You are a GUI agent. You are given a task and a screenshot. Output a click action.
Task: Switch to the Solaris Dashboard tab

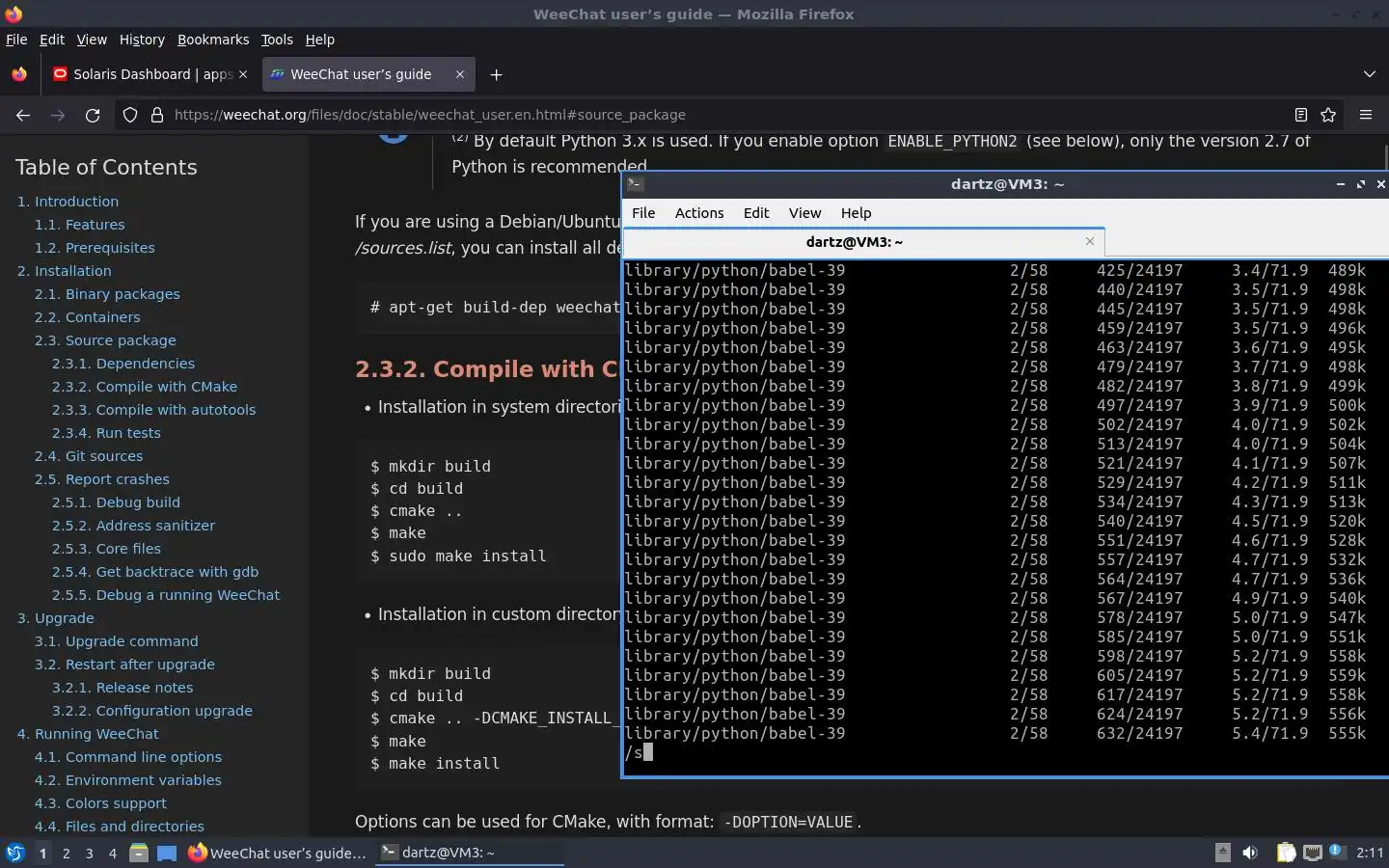pos(150,74)
